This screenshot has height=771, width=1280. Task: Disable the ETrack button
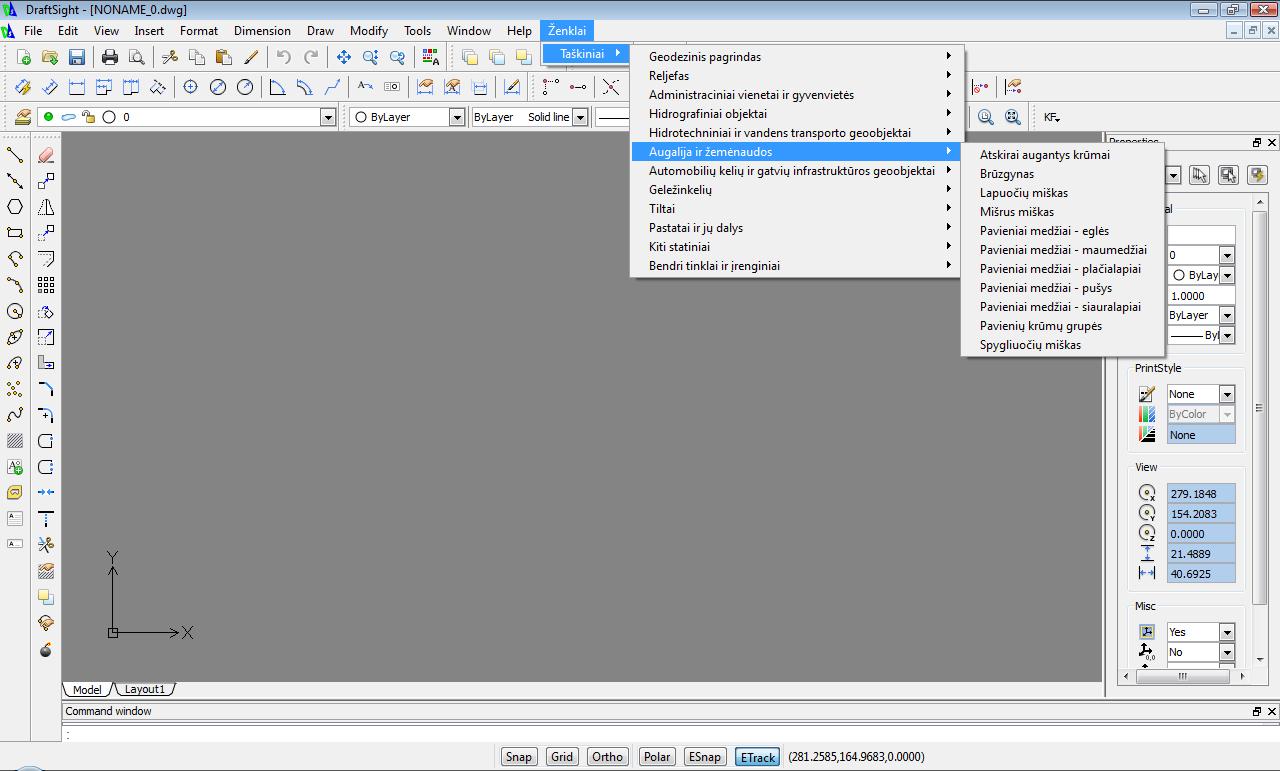[x=757, y=757]
